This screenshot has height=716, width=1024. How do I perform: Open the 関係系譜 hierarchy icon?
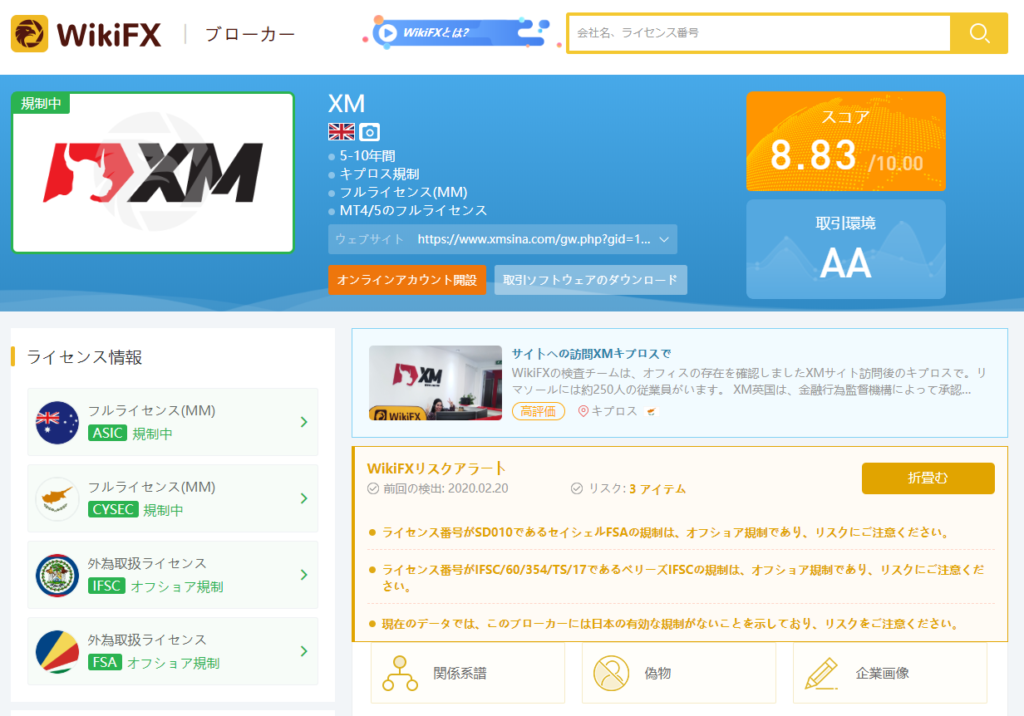point(400,674)
